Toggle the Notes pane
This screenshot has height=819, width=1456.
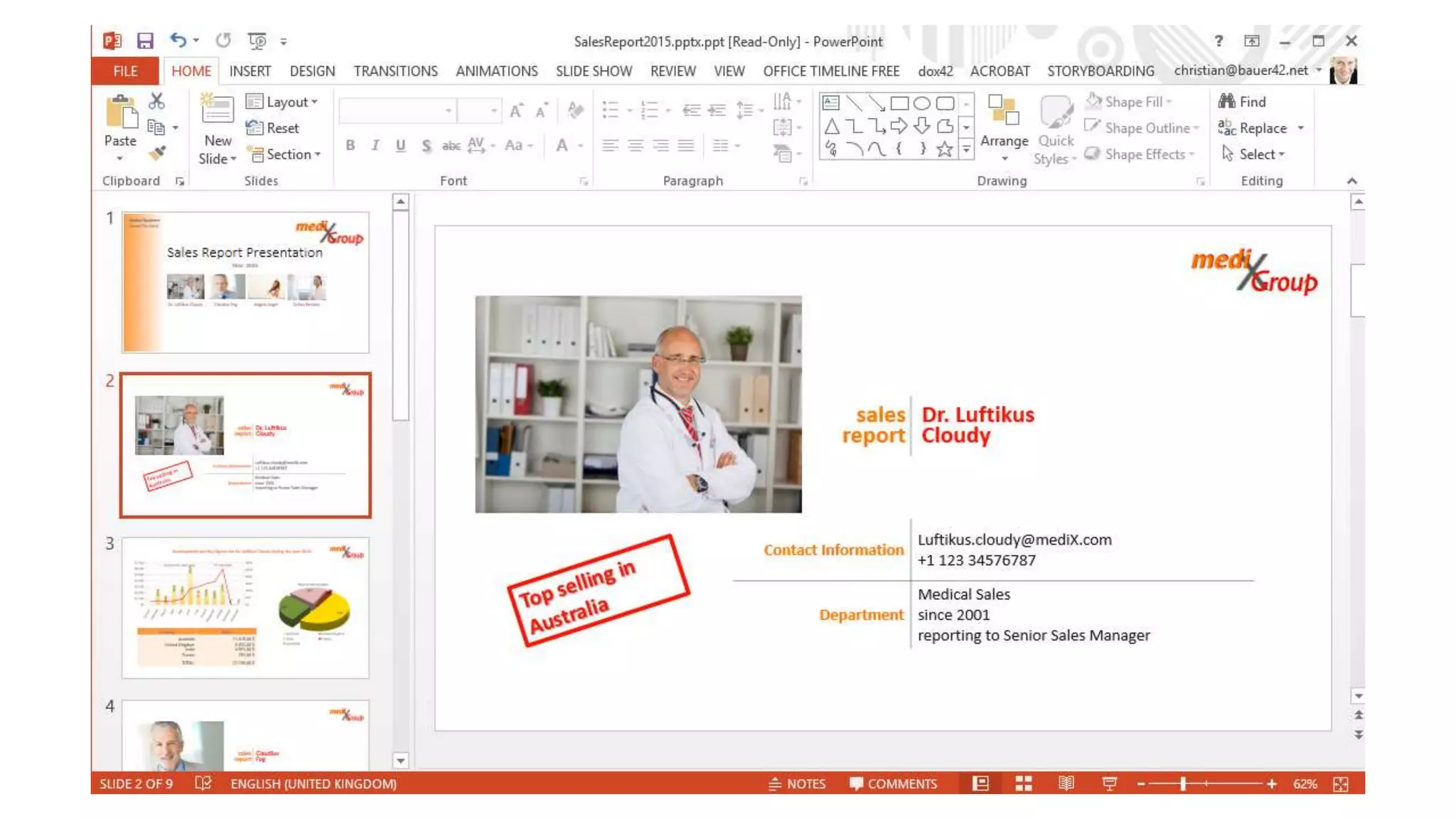[797, 783]
